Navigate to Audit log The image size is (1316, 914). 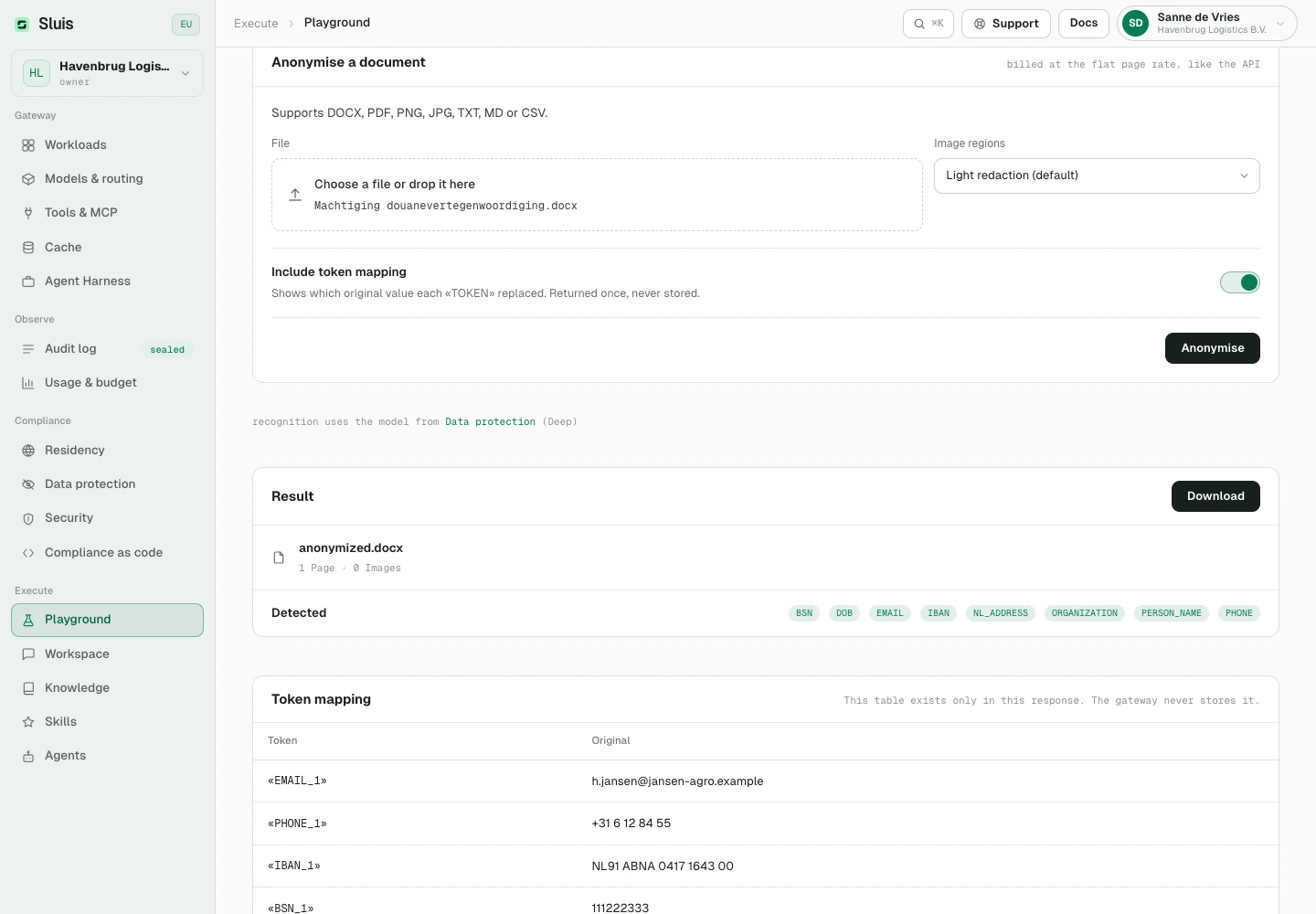click(107, 349)
